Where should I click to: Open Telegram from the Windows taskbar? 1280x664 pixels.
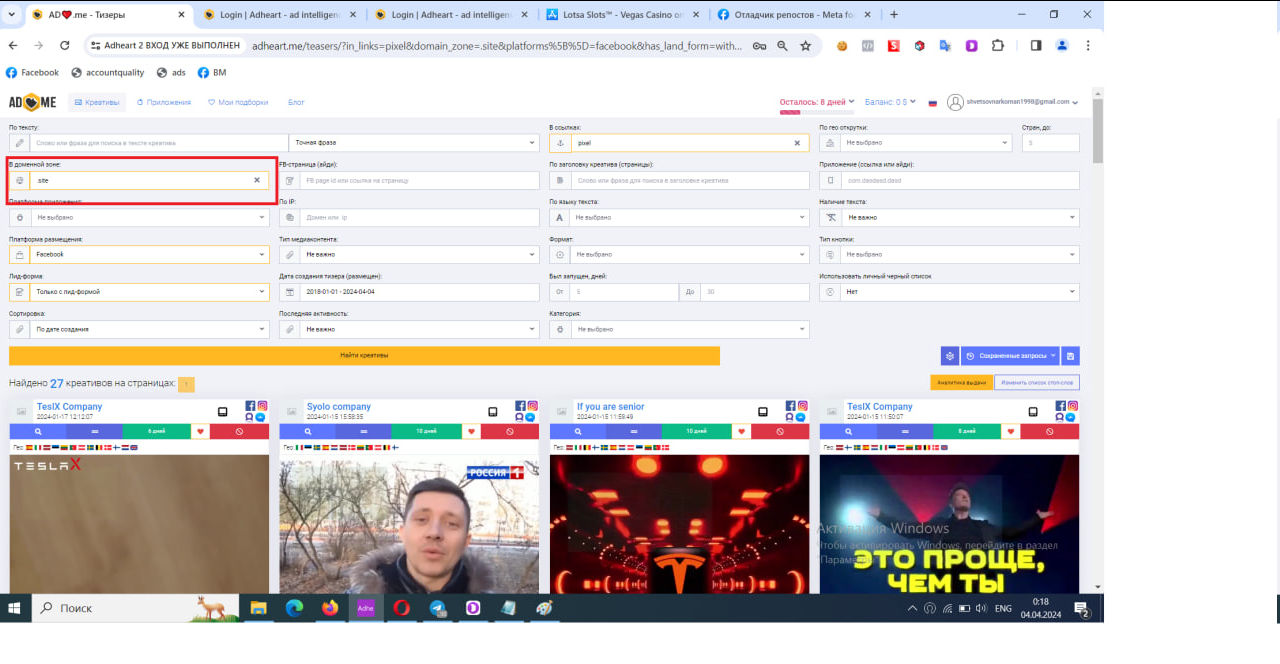437,608
